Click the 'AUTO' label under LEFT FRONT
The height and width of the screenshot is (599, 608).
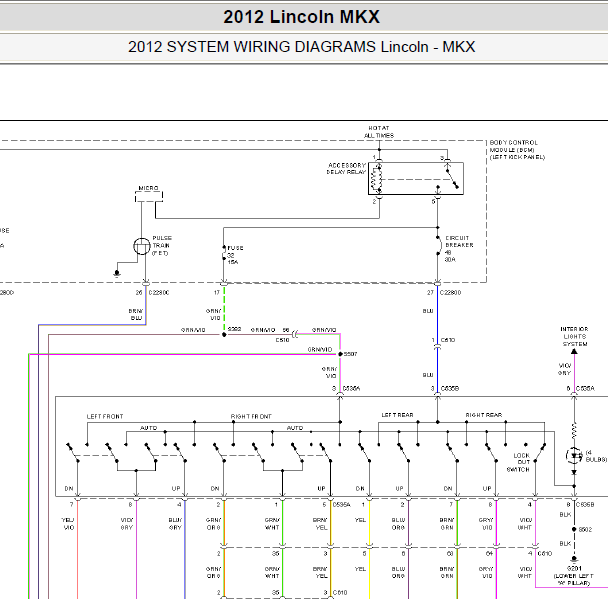(149, 428)
